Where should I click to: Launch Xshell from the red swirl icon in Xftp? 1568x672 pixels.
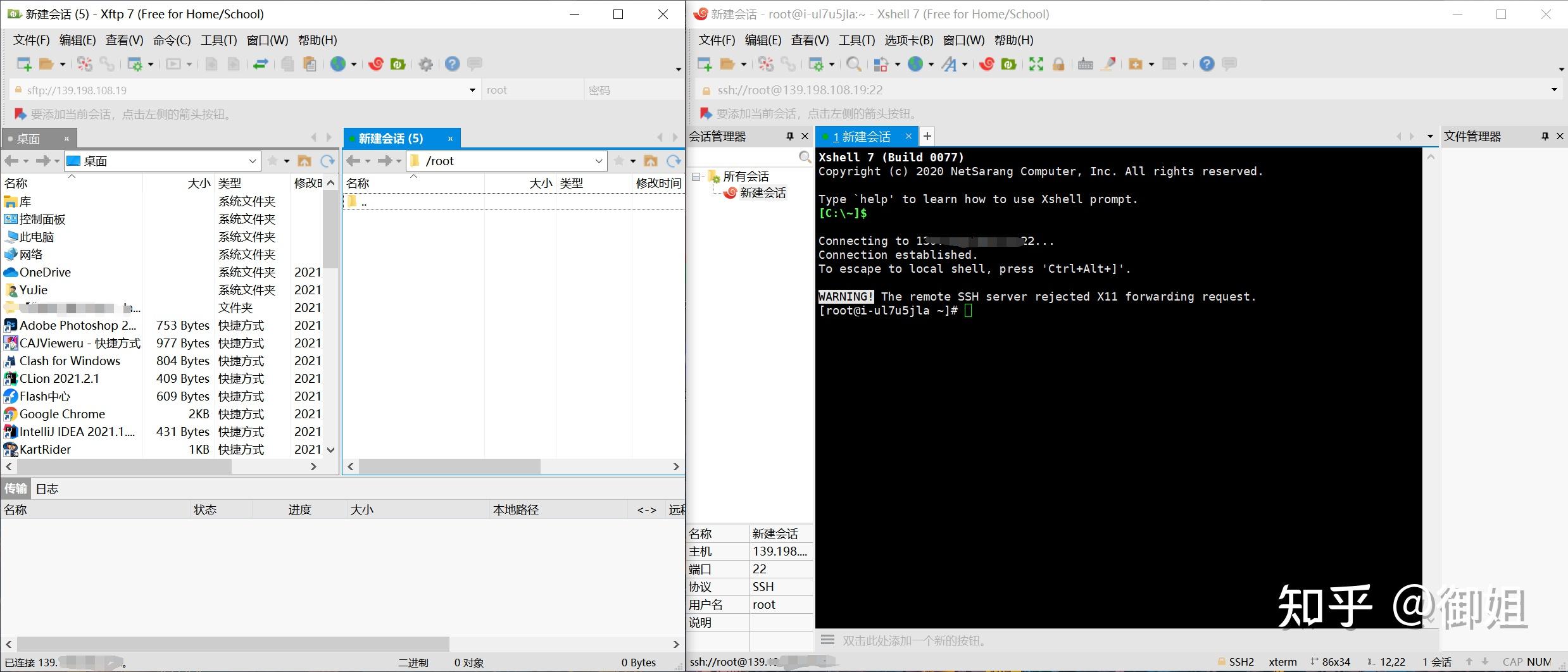(376, 64)
